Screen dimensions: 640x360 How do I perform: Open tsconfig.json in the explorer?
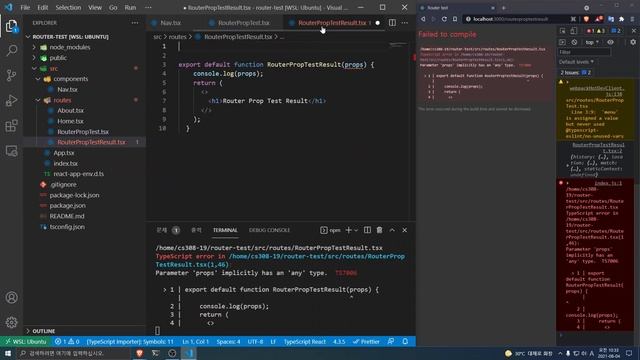pos(67,227)
